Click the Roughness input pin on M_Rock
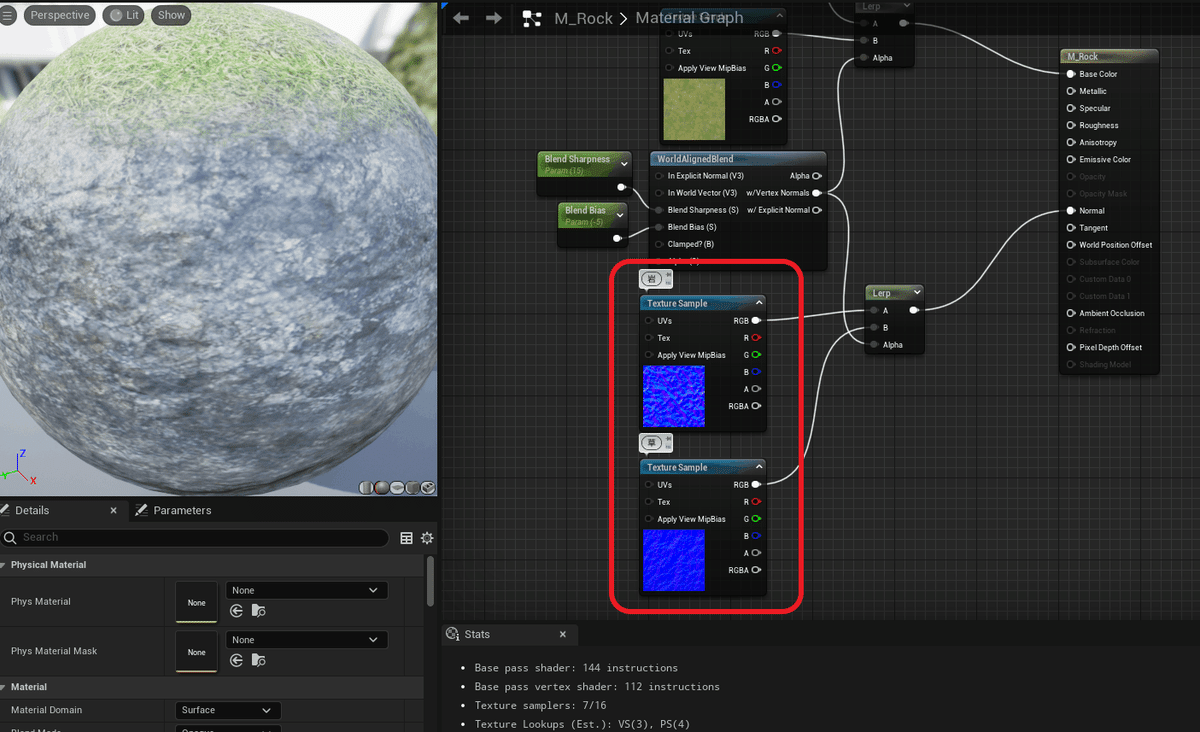The height and width of the screenshot is (732, 1200). pos(1070,125)
